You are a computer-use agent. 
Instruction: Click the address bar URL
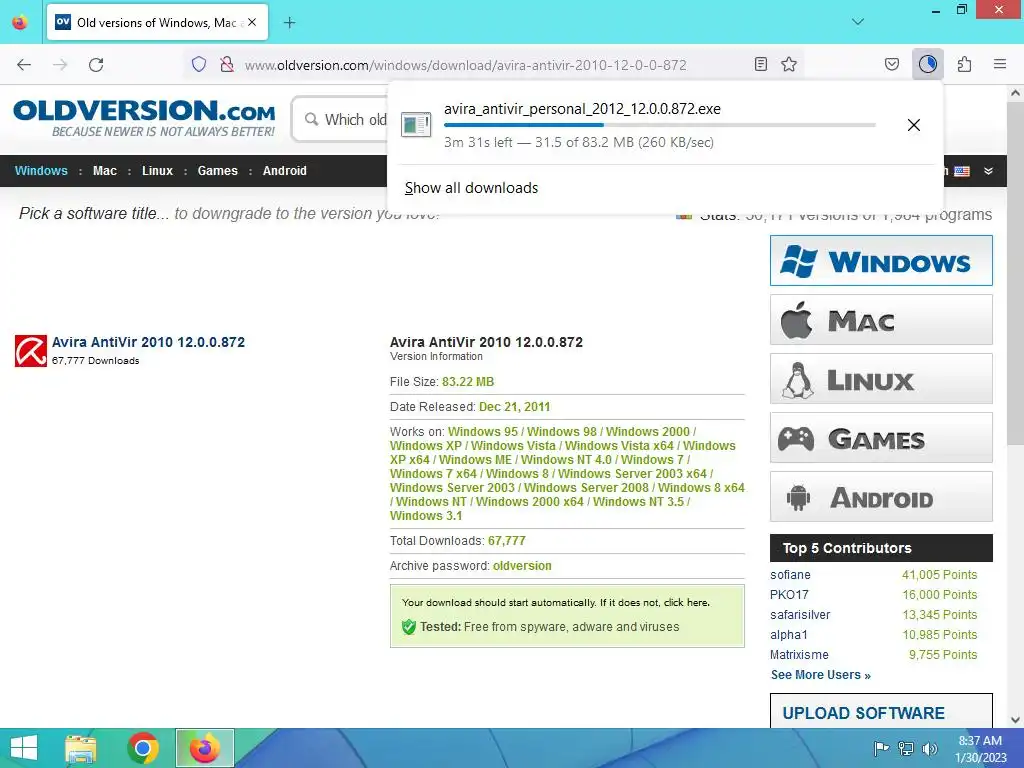[465, 65]
